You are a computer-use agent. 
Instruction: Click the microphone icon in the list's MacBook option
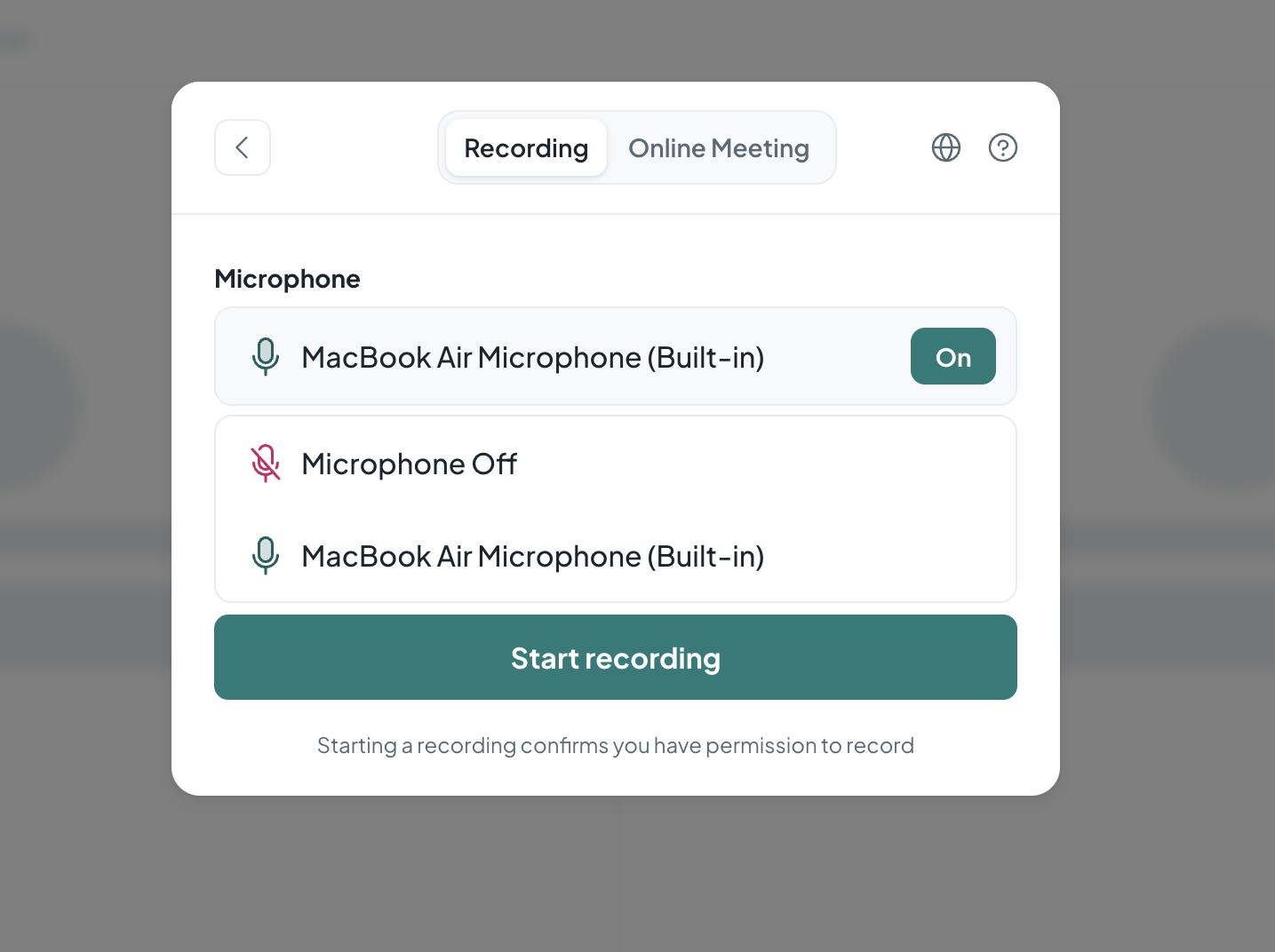[x=266, y=556]
